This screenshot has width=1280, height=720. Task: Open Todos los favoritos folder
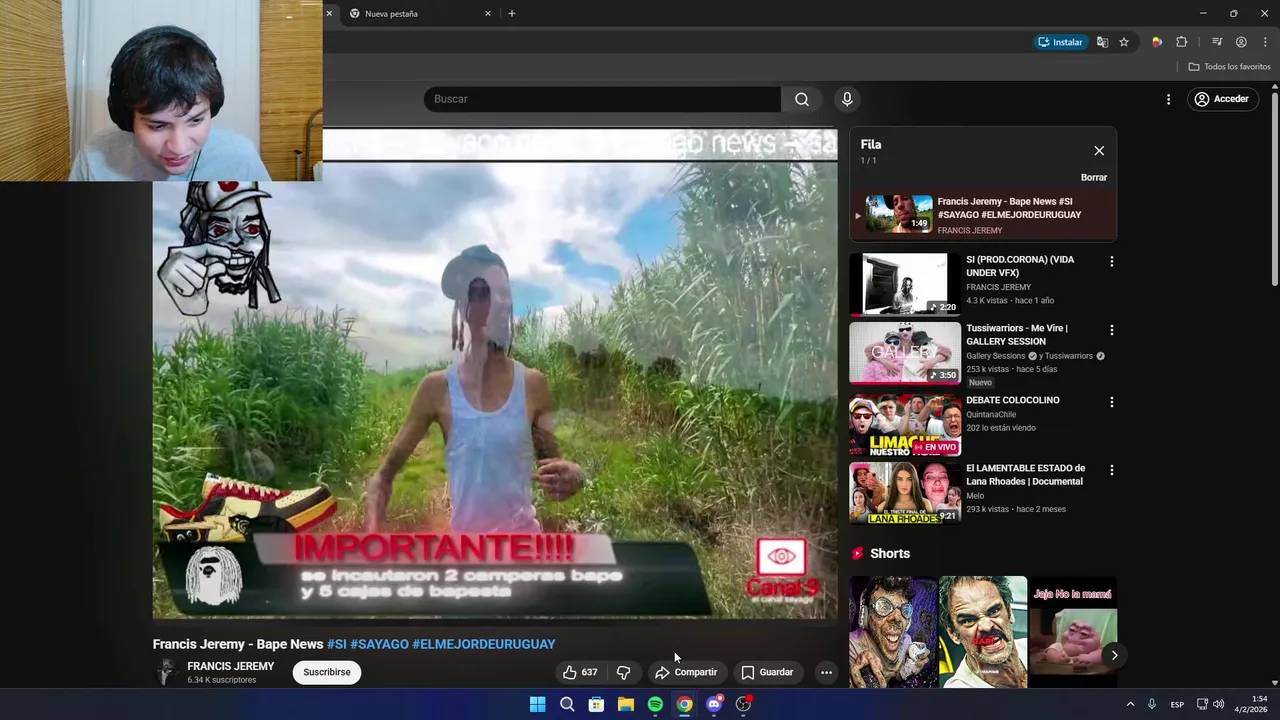point(1230,67)
